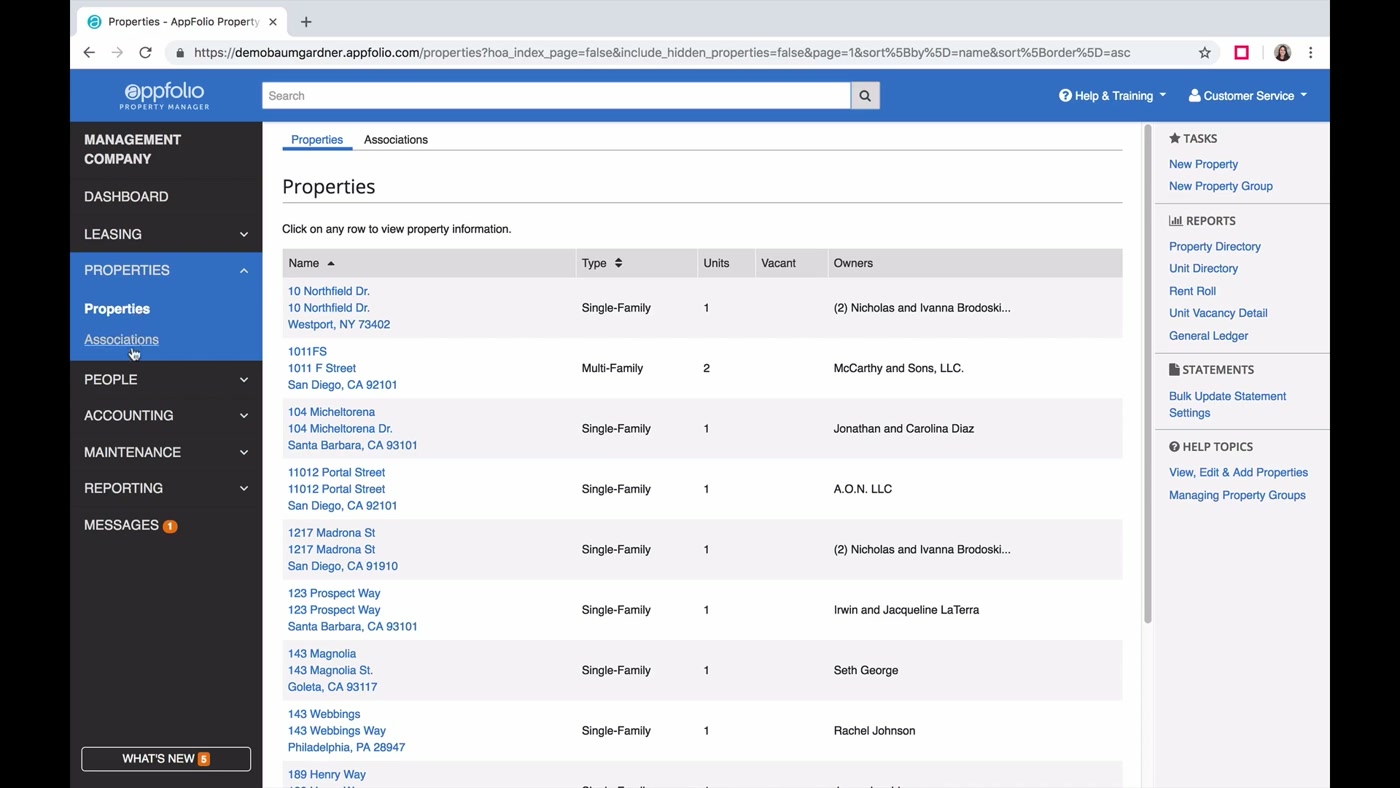The image size is (1400, 788).
Task: Click New Property Group link
Action: (x=1220, y=186)
